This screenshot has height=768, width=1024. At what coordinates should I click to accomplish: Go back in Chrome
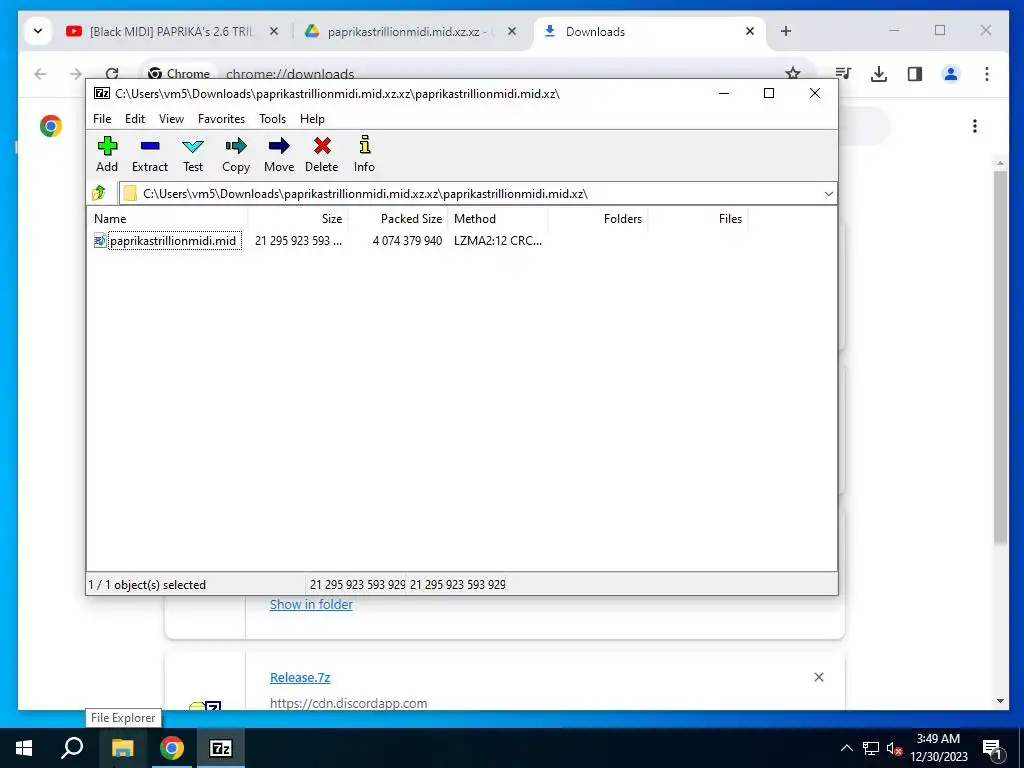(x=40, y=74)
